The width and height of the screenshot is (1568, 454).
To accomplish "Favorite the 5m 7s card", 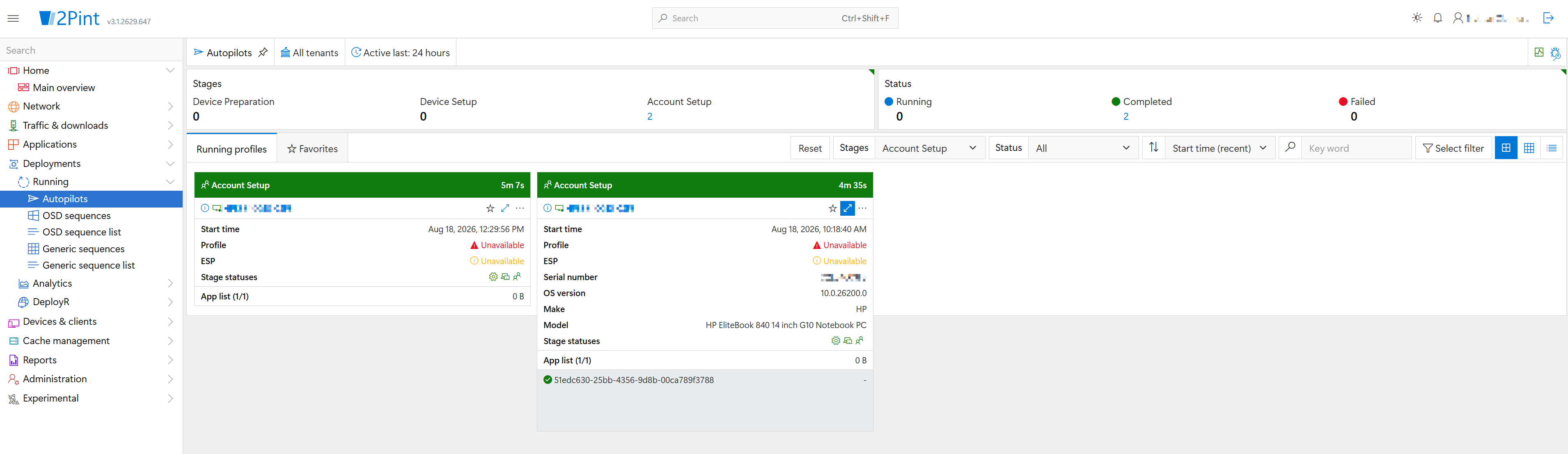I will 490,208.
